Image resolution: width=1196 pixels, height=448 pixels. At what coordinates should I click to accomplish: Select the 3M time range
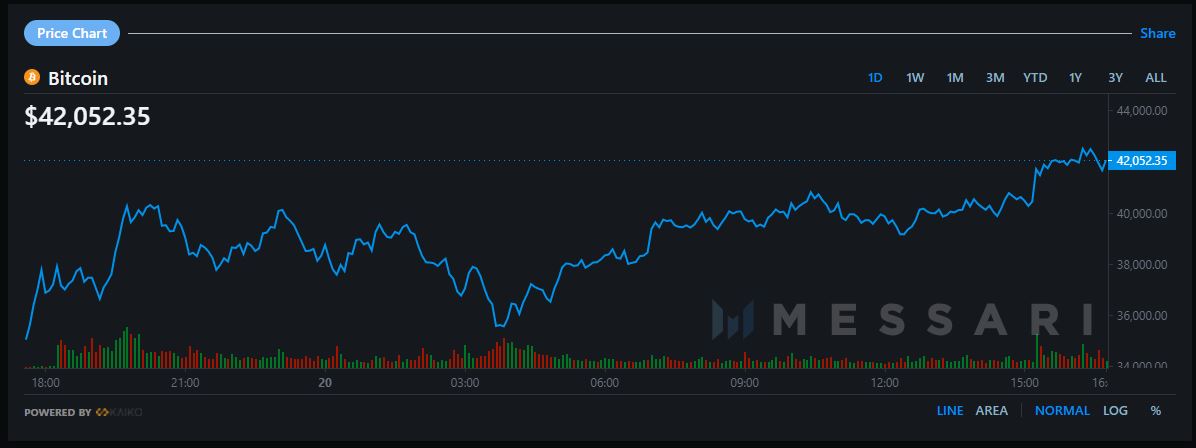tap(995, 78)
